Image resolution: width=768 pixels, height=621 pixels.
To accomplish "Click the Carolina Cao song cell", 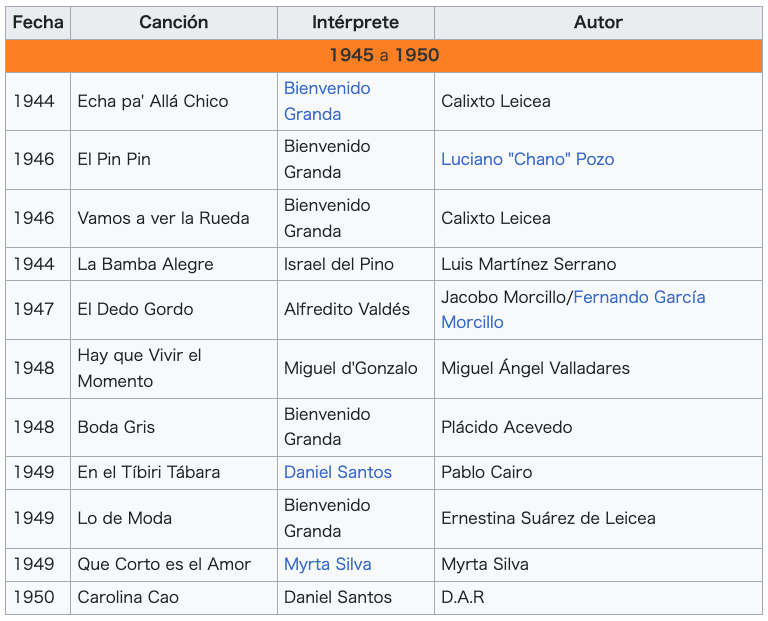I will (174, 598).
